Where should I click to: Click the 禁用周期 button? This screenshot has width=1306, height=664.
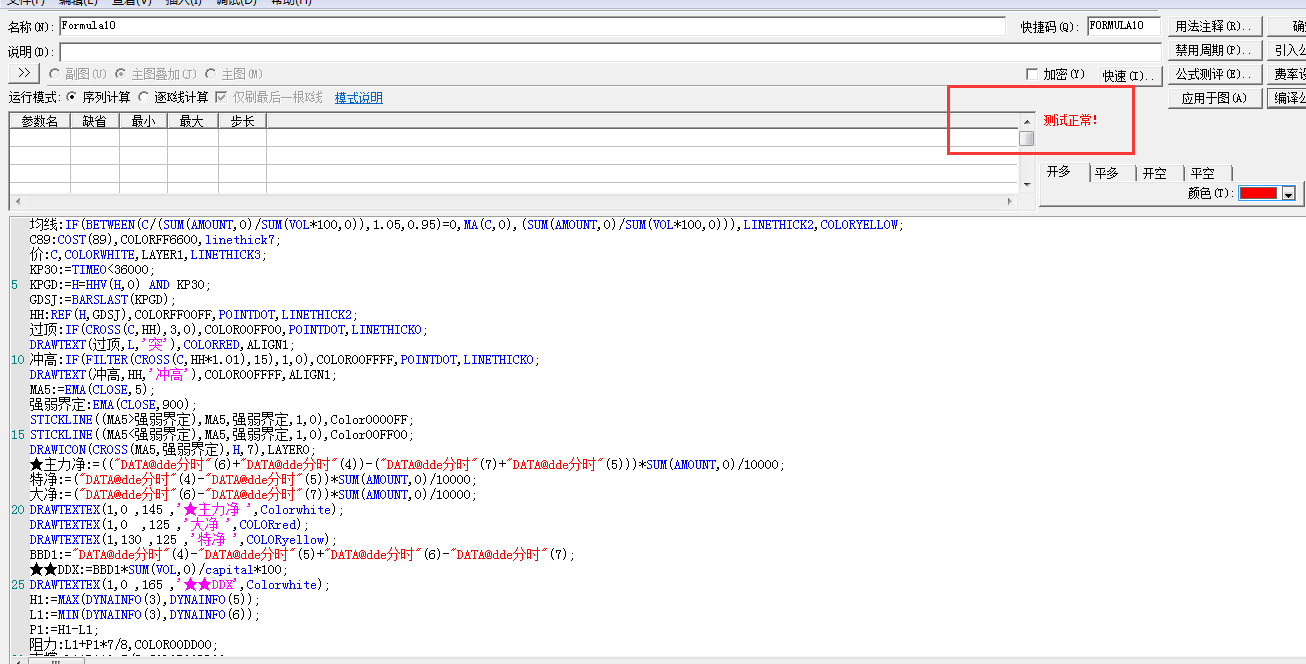point(1214,50)
